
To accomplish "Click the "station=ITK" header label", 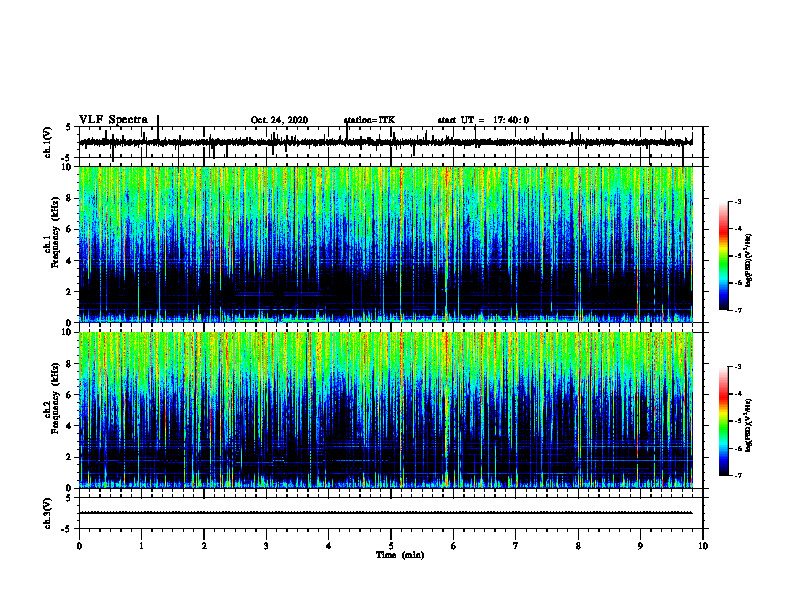I will click(369, 120).
